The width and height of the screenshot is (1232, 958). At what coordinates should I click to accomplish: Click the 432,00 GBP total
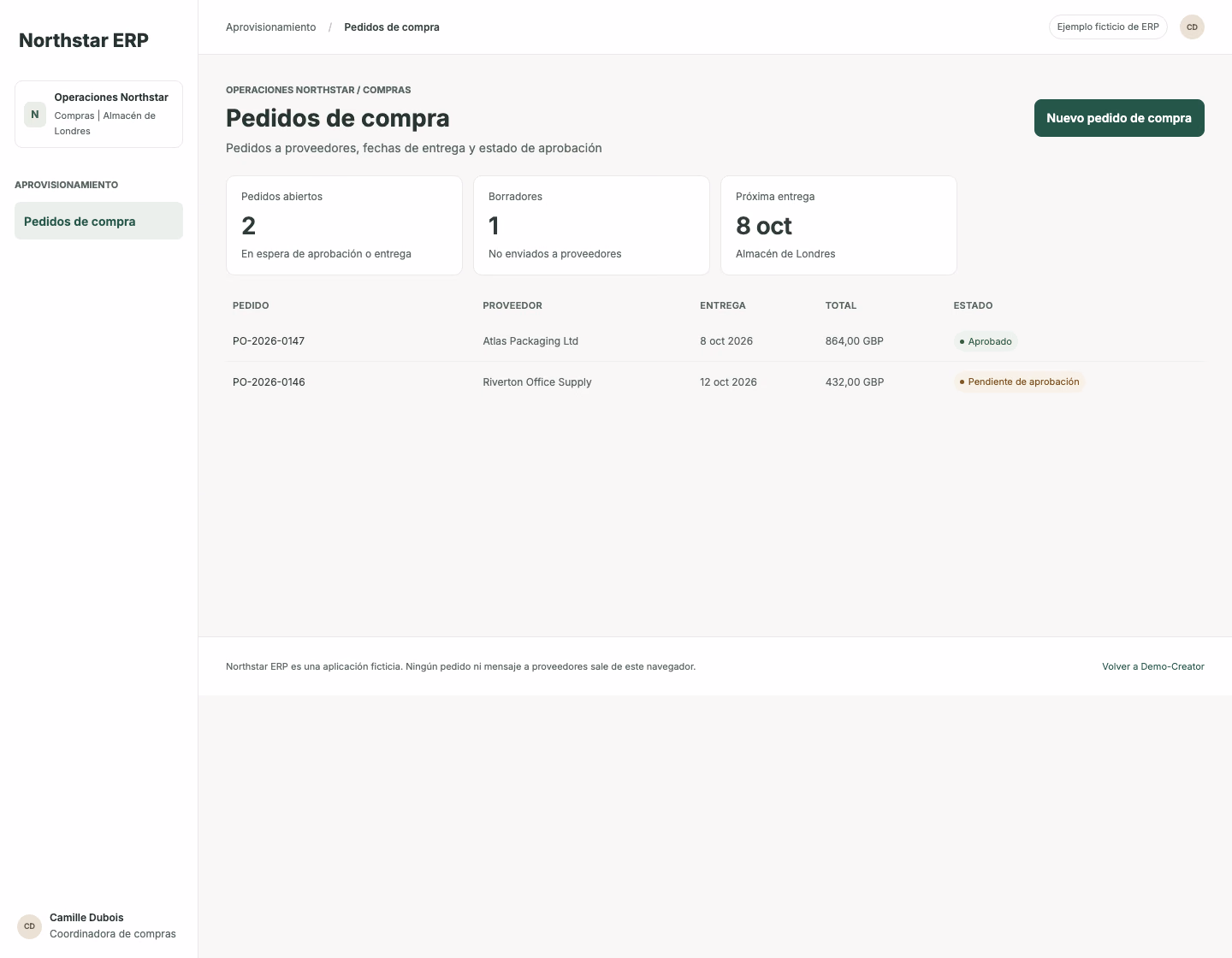pyautogui.click(x=855, y=382)
